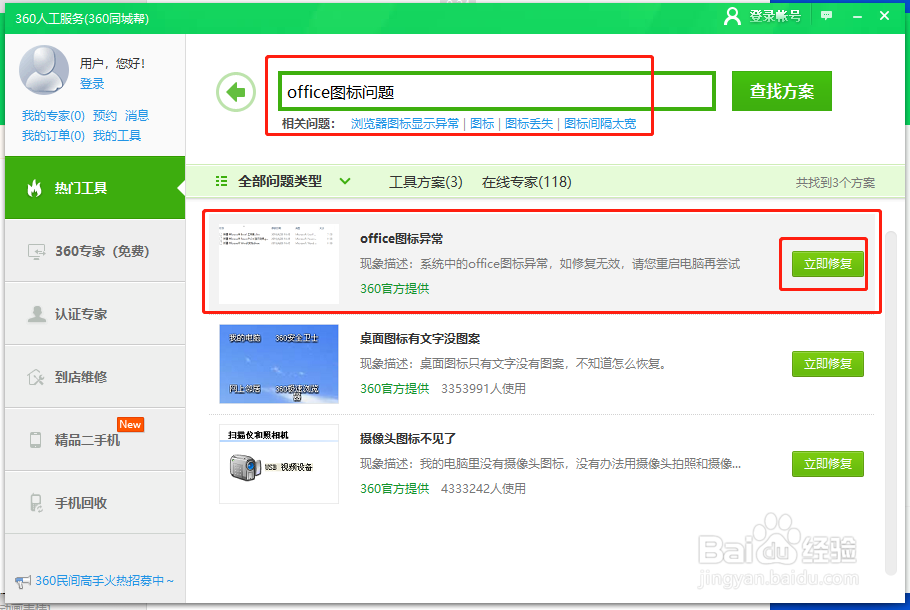Click 立即修复 for 摄像头图标不见了
This screenshot has width=910, height=610.
tap(828, 464)
